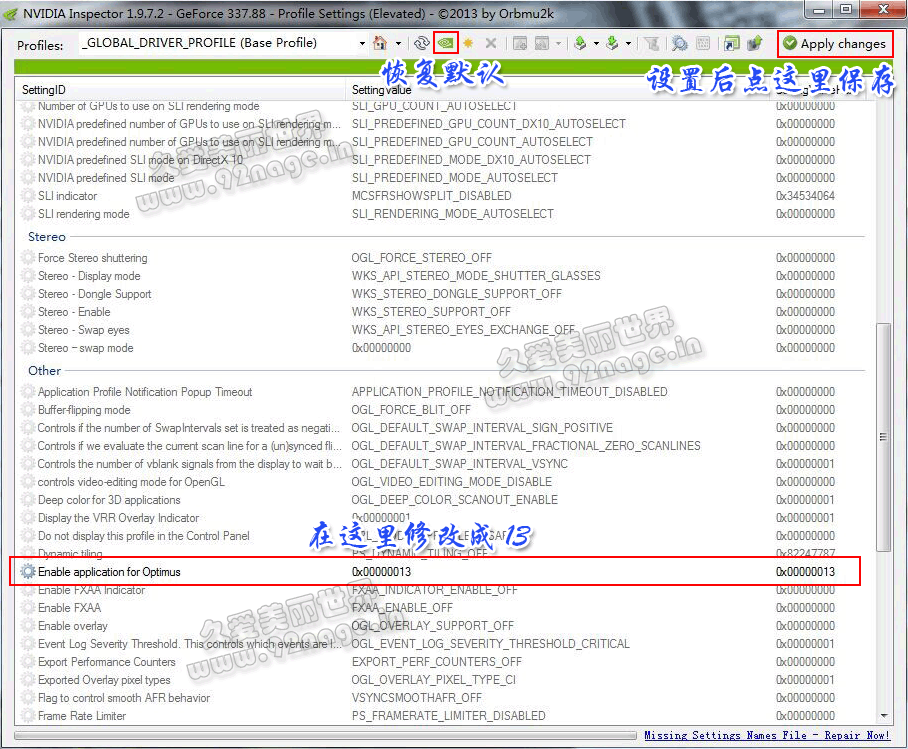Click the horizontal scrollbar at the bottom
908x749 pixels.
[x=325, y=736]
